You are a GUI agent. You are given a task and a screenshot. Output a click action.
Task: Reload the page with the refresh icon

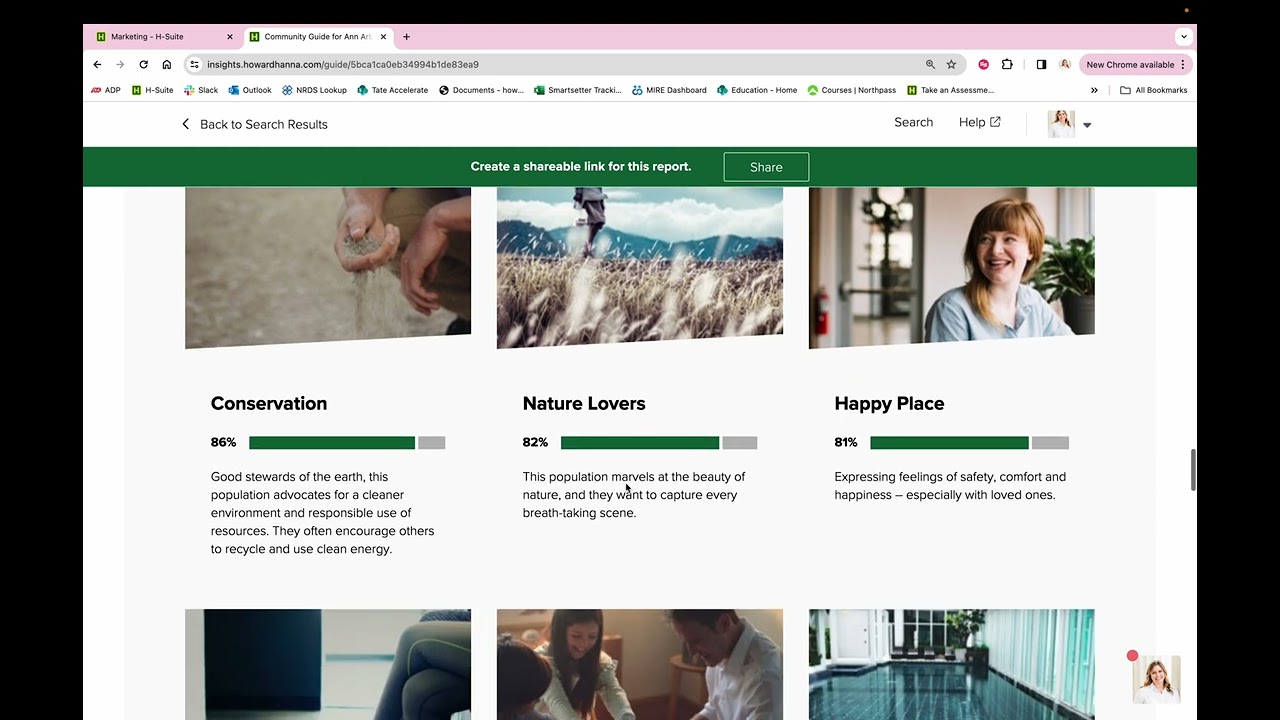(x=143, y=64)
